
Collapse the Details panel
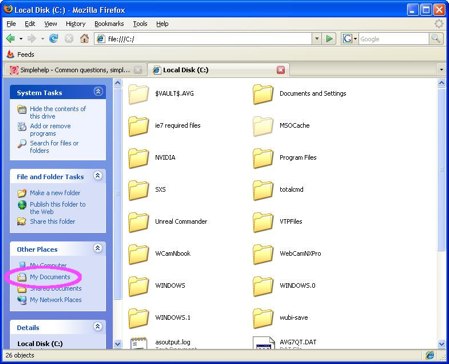click(x=98, y=326)
